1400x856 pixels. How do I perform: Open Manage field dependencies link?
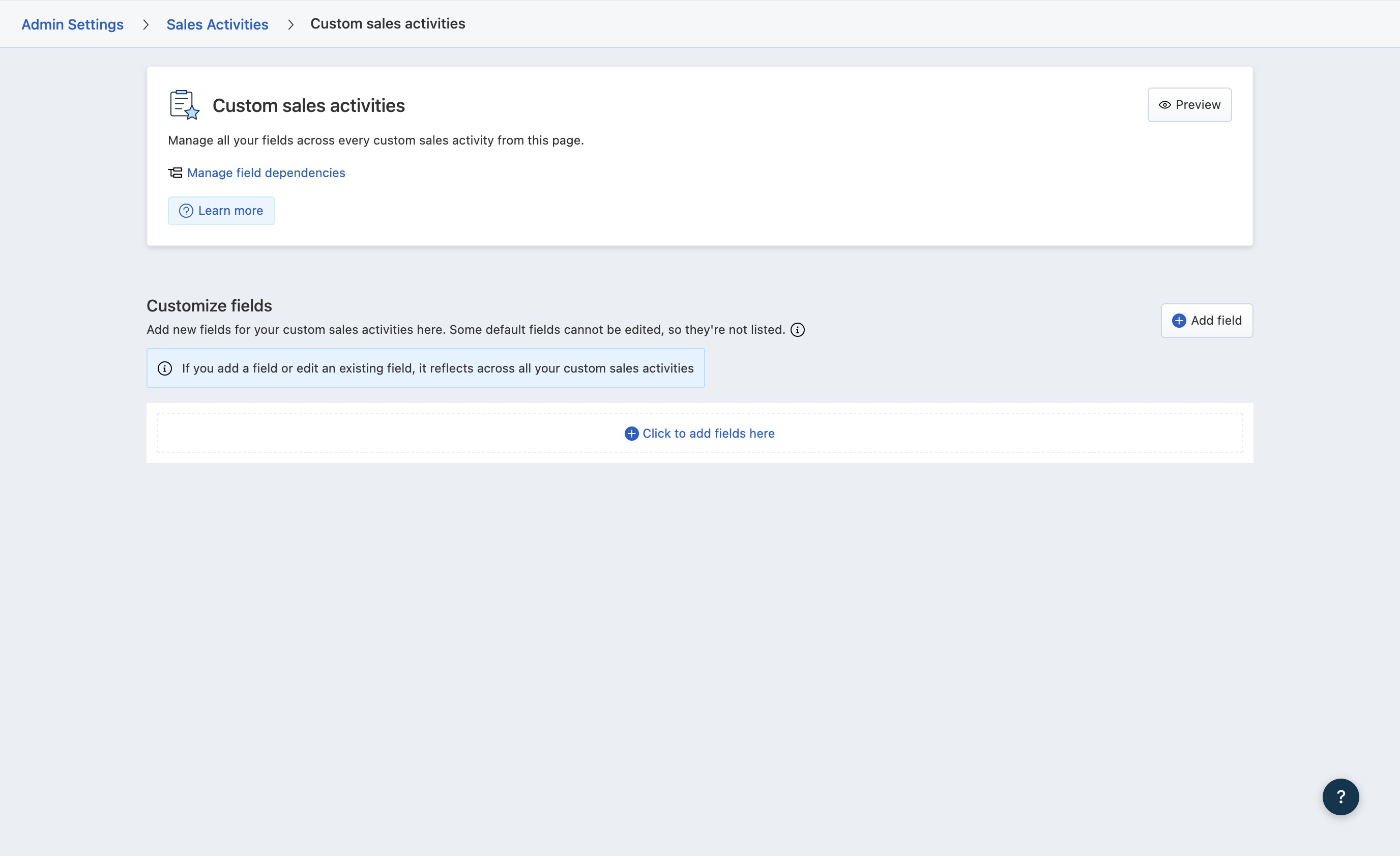266,173
